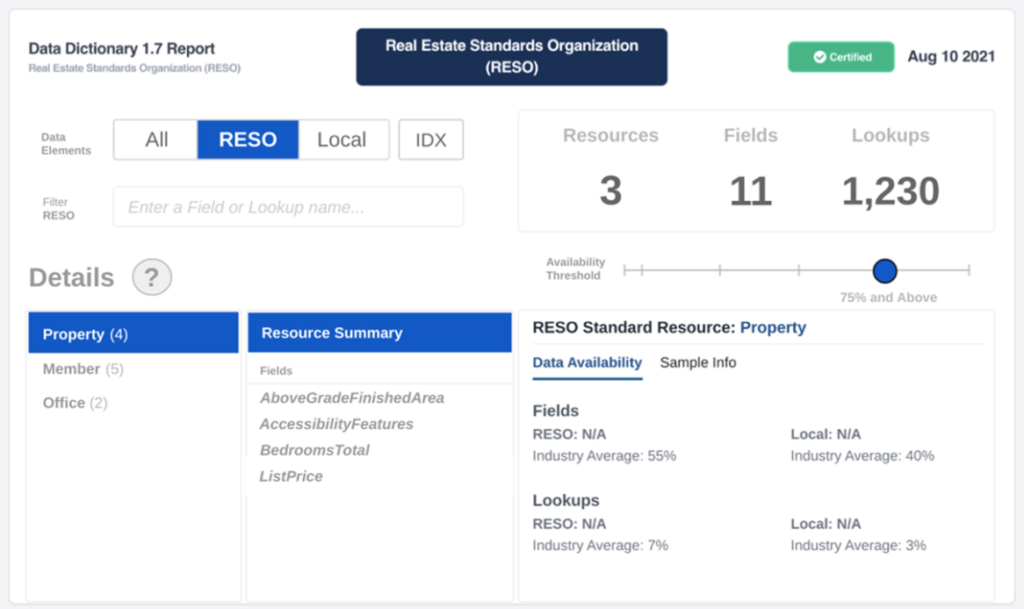Click the Lookups Industry Average: 7% value
This screenshot has width=1024, height=609.
pyautogui.click(x=600, y=545)
